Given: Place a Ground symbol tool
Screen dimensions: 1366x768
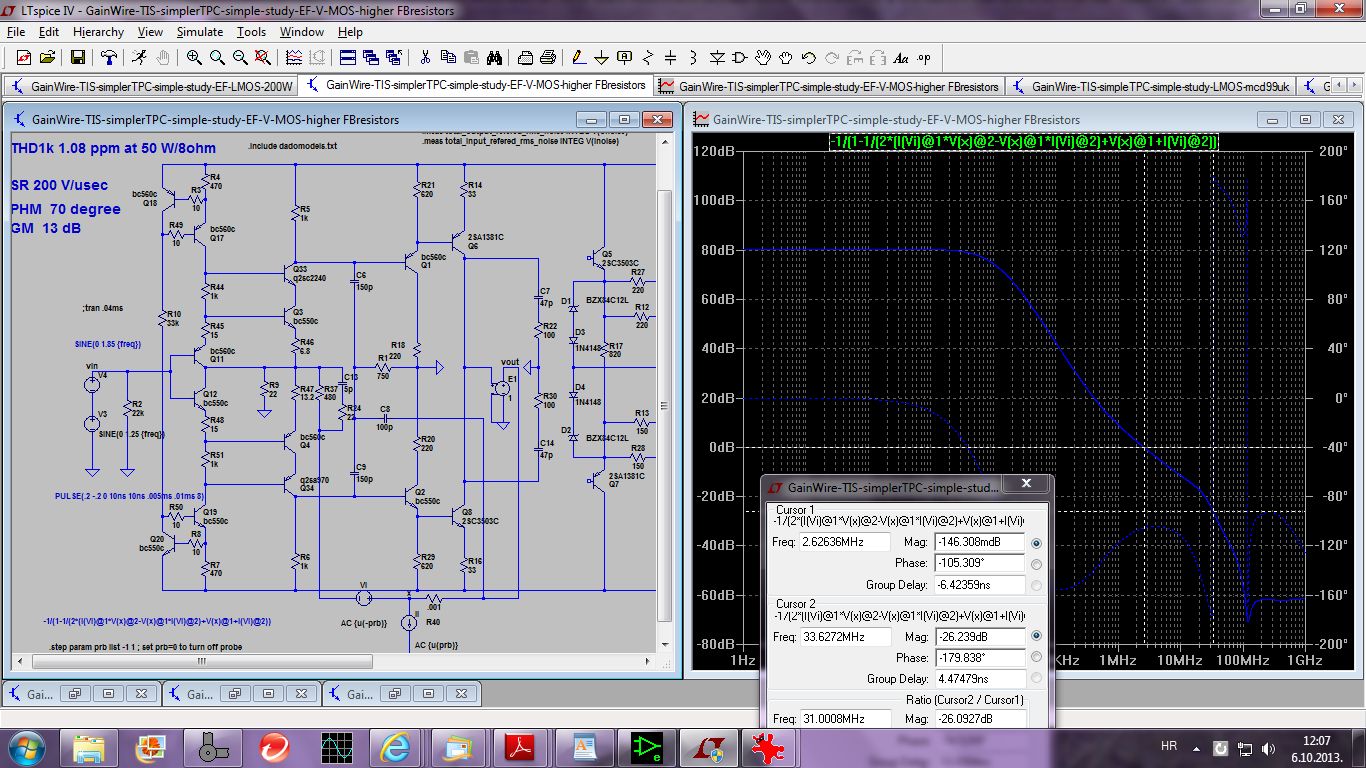Looking at the screenshot, I should (602, 58).
